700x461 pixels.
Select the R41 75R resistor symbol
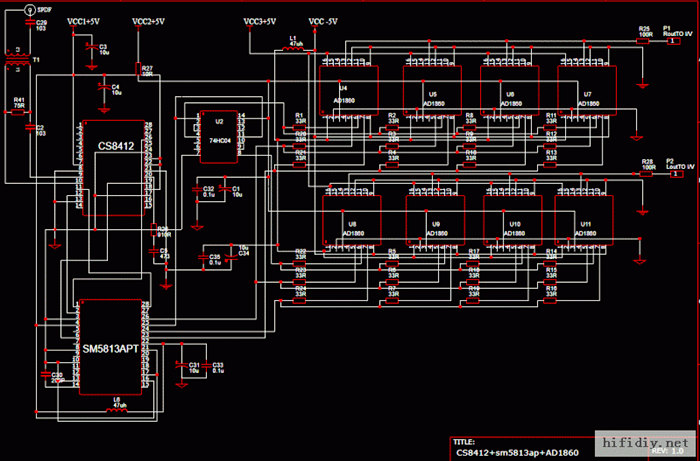[x=18, y=112]
